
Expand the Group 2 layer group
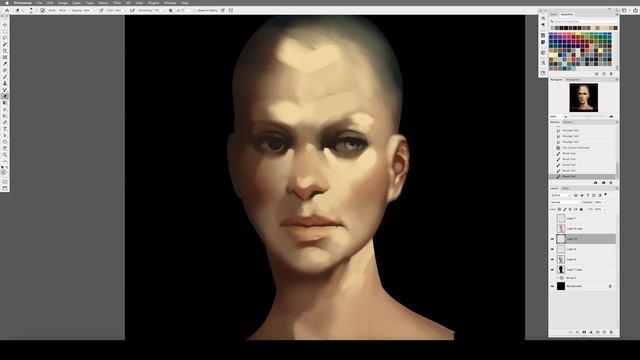[558, 278]
